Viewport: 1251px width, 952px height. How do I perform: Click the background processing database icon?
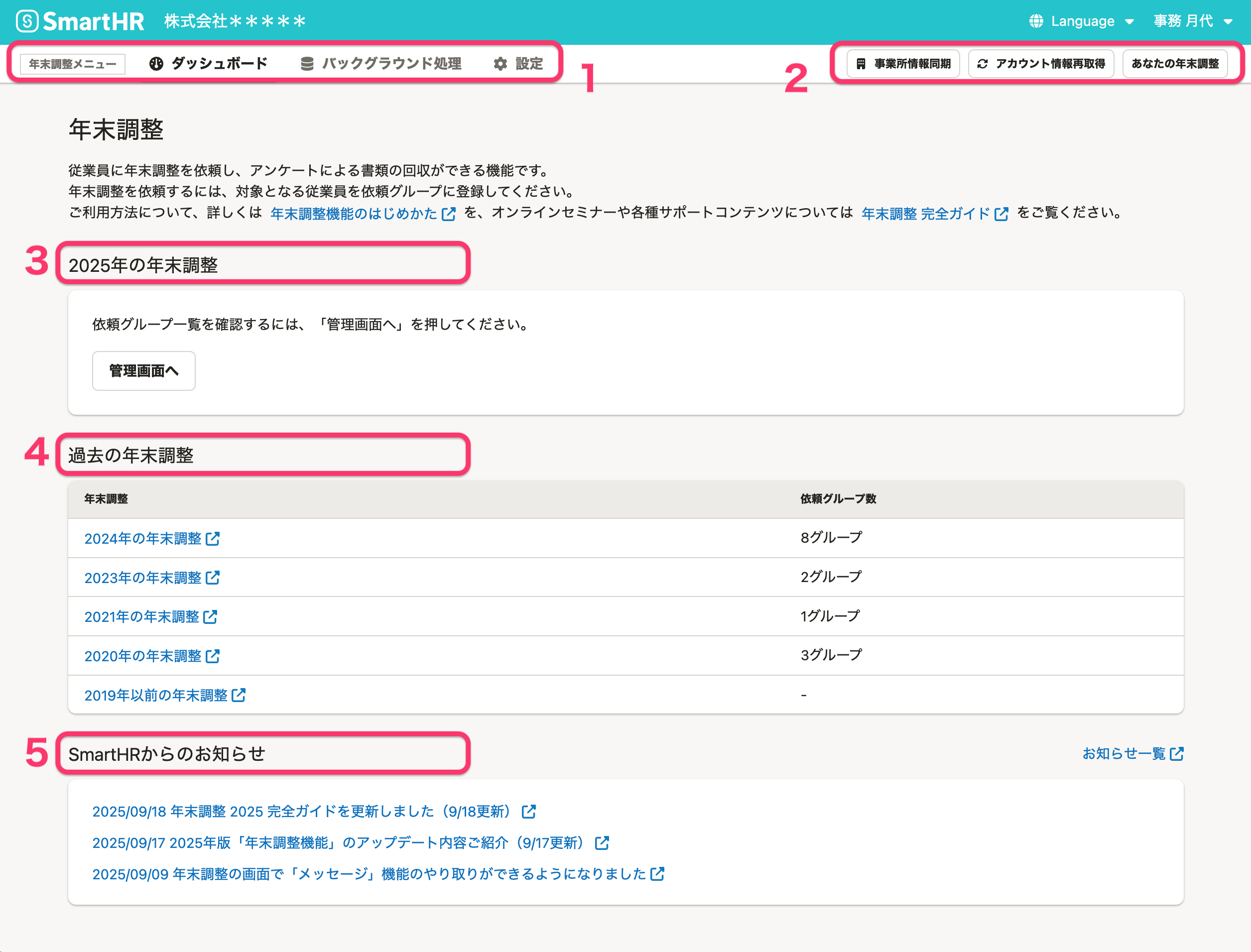pyautogui.click(x=307, y=63)
